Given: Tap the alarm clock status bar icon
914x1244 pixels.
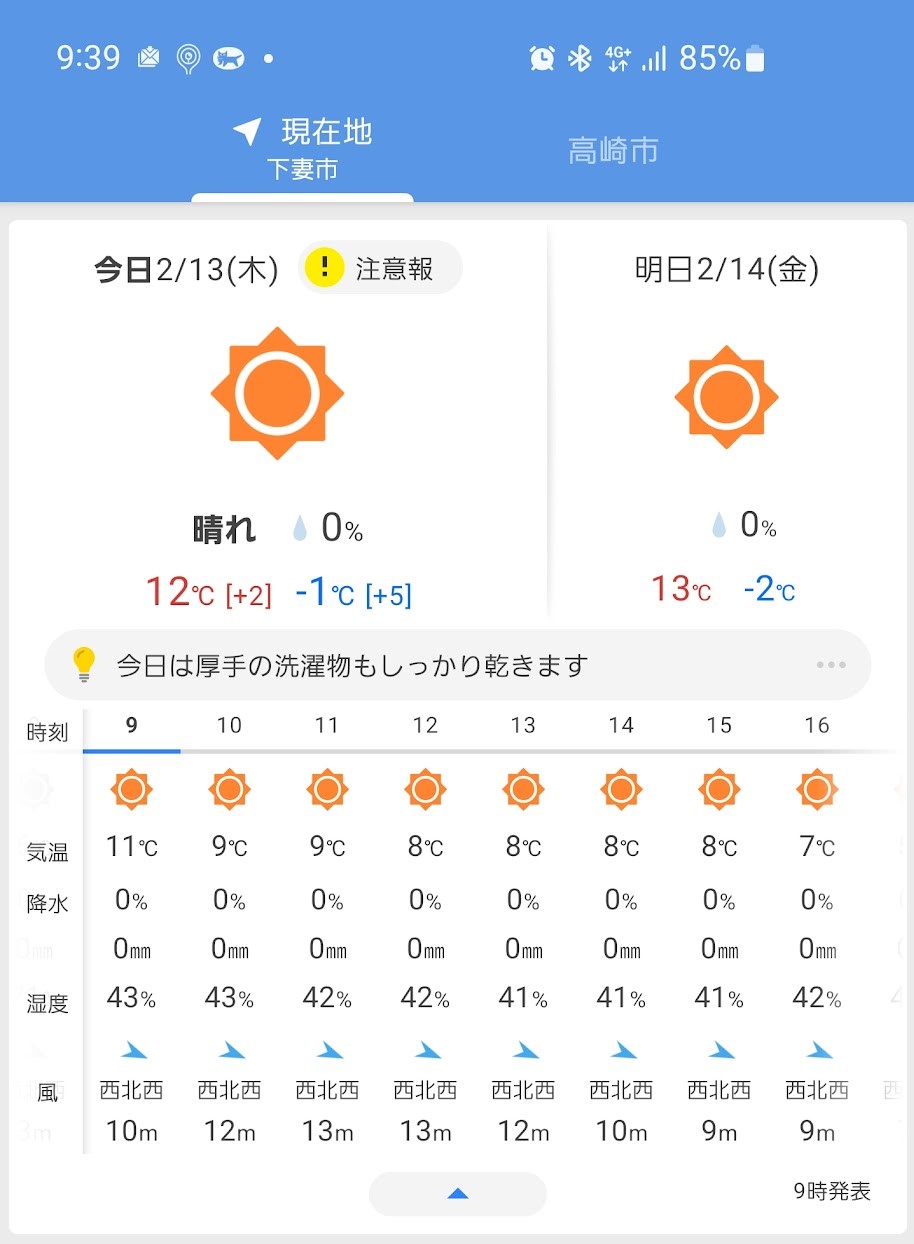Looking at the screenshot, I should coord(542,59).
